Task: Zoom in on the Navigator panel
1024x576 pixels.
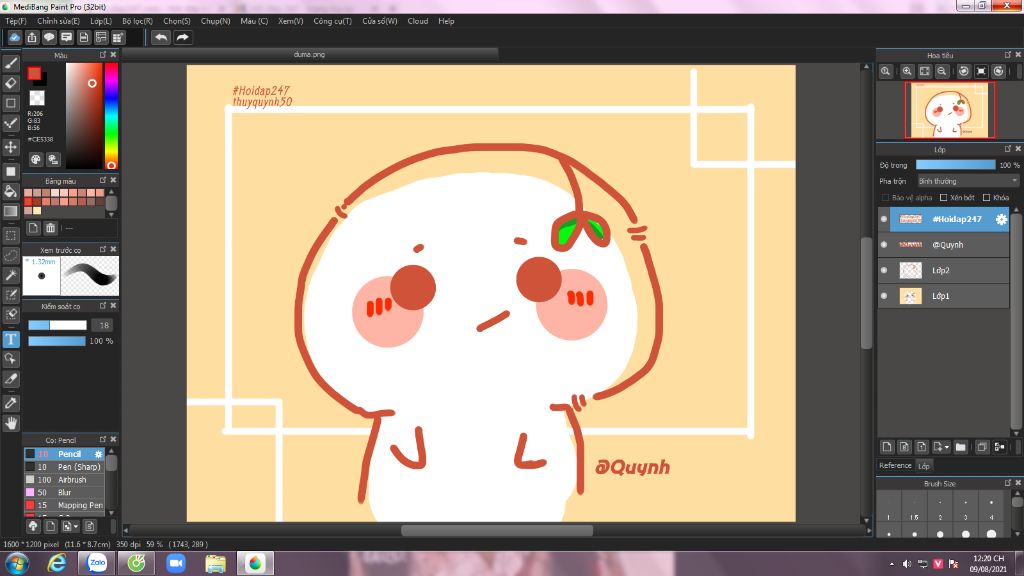Action: 907,71
